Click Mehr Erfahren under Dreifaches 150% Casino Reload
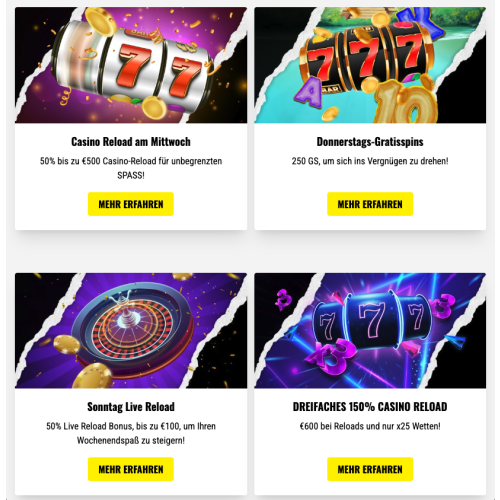500x500 pixels. coord(370,469)
